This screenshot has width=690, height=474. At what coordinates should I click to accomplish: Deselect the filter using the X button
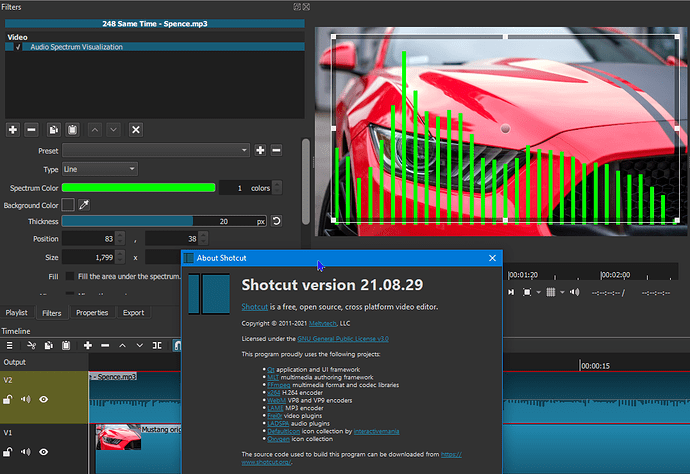[136, 130]
